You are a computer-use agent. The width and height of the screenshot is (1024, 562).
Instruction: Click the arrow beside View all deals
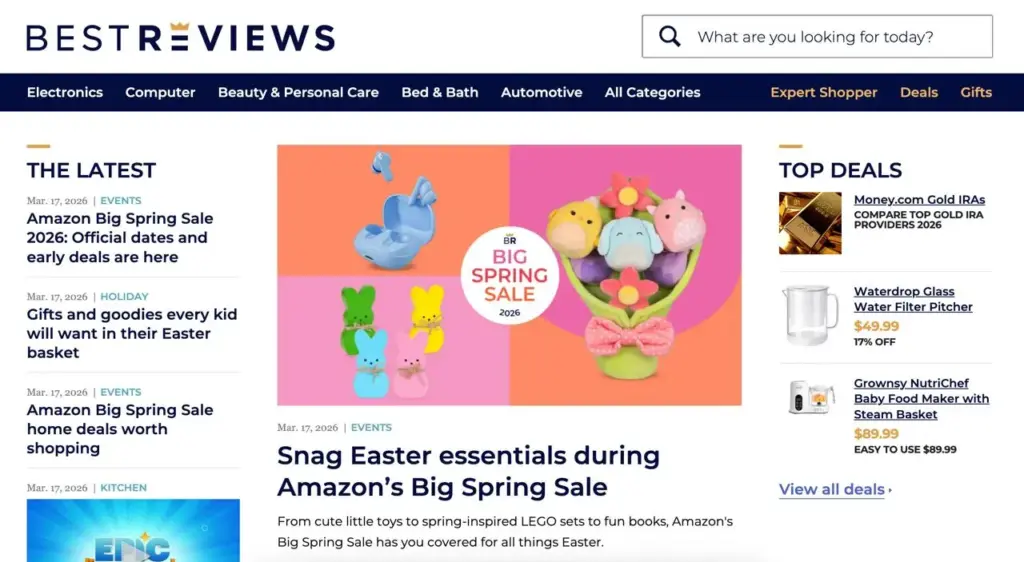pyautogui.click(x=890, y=490)
